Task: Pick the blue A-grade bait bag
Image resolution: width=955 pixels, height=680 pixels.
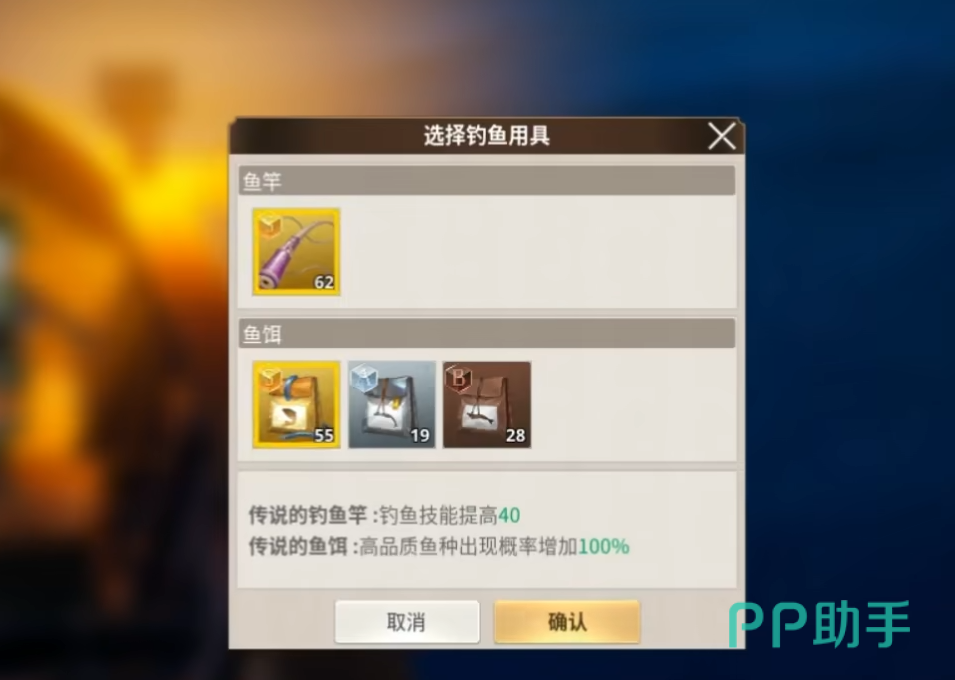Action: point(392,405)
